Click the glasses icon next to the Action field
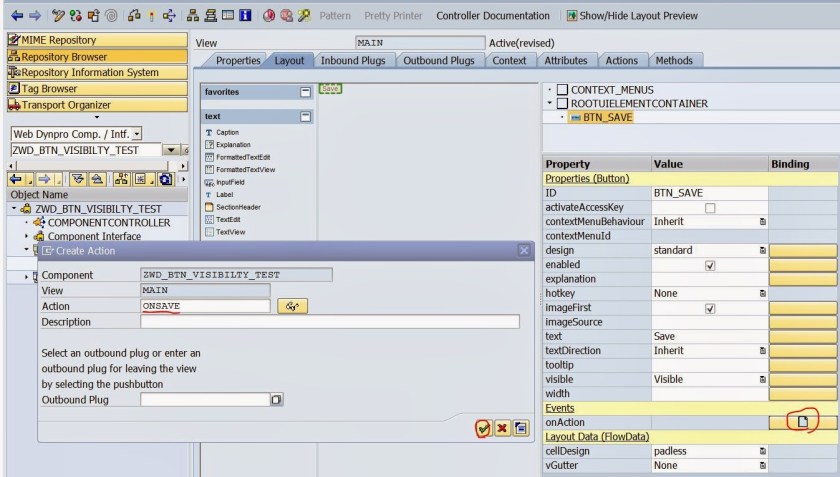This screenshot has width=840, height=477. click(x=292, y=306)
